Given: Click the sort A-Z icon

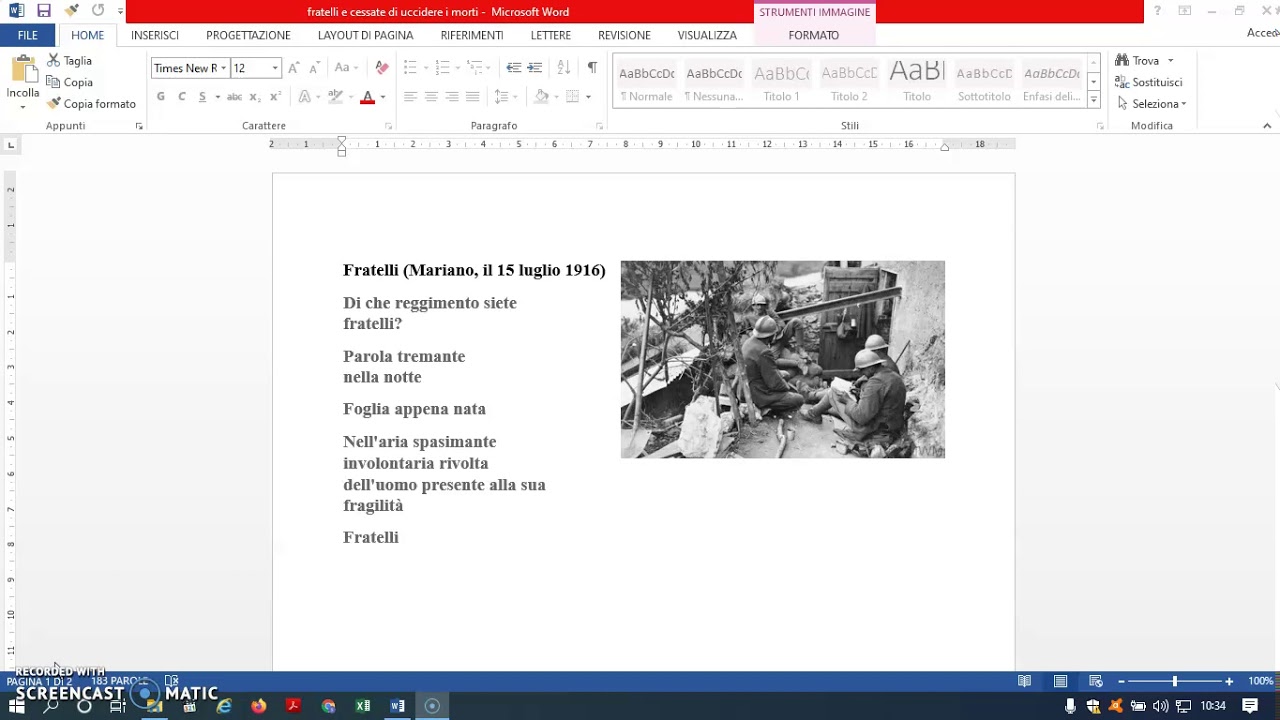Looking at the screenshot, I should (563, 68).
